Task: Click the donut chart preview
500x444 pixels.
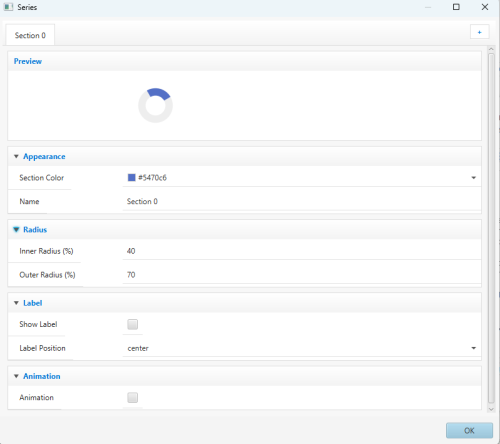Action: (x=155, y=105)
